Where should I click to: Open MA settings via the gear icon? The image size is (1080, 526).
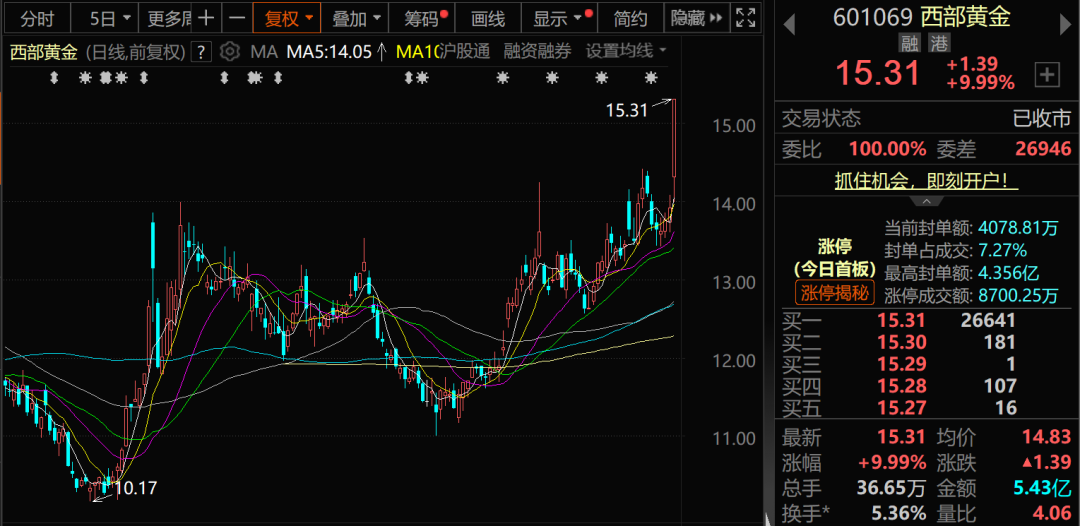tap(230, 51)
